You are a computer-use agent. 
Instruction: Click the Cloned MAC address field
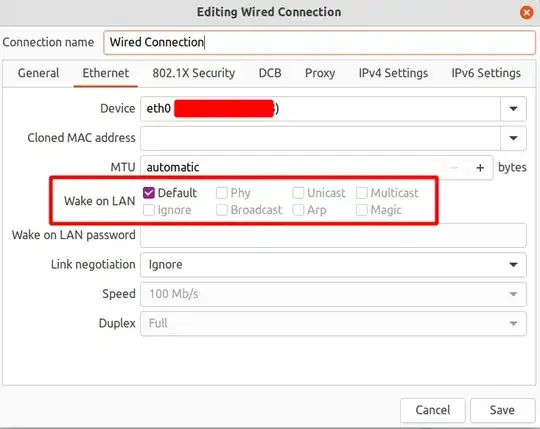pyautogui.click(x=320, y=138)
